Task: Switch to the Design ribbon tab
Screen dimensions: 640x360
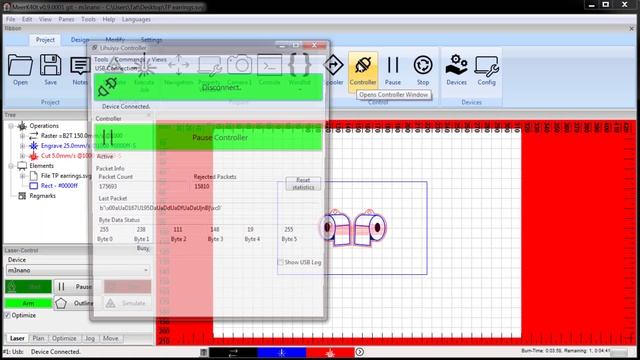Action: tap(80, 40)
